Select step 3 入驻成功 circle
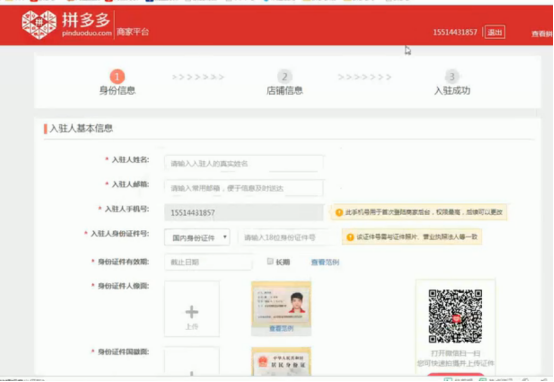Image resolution: width=554 pixels, height=382 pixels. click(452, 77)
